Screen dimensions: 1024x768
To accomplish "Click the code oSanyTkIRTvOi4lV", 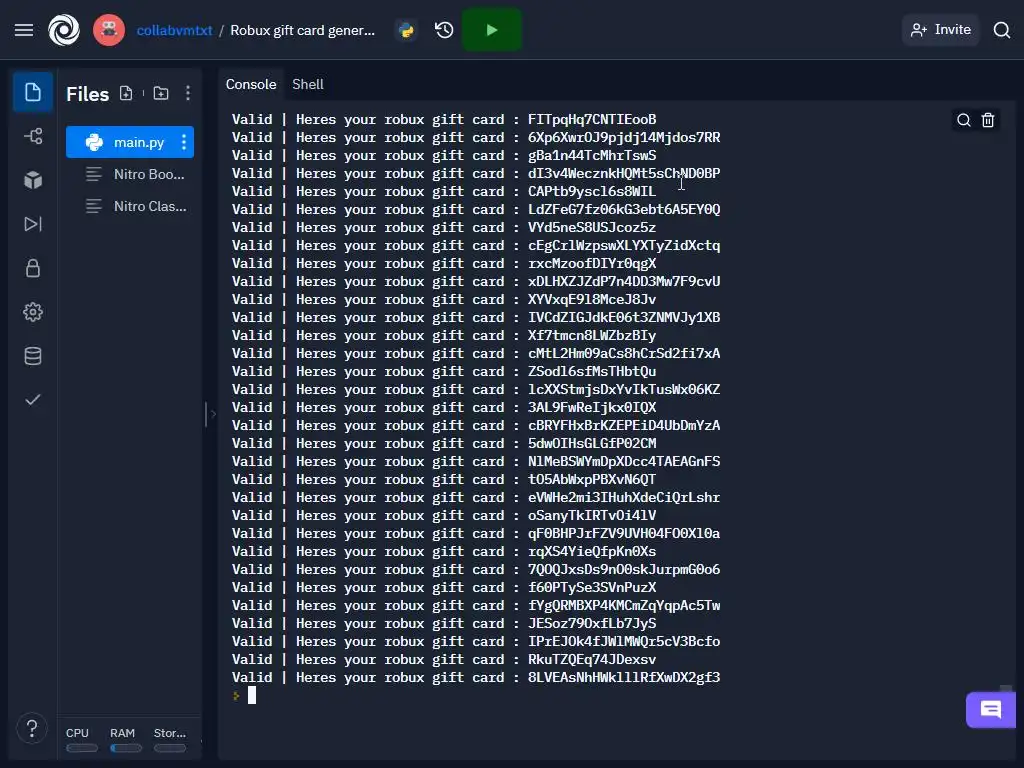I will [x=592, y=515].
